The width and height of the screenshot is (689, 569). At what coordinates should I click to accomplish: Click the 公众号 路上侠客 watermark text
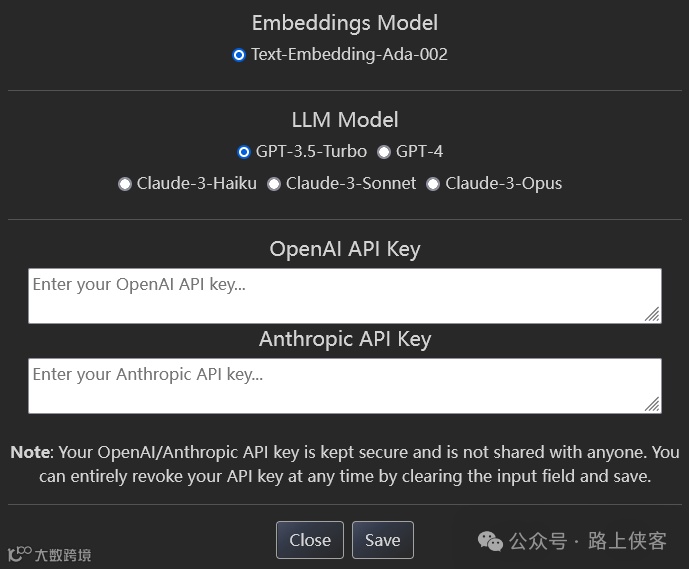[x=588, y=541]
